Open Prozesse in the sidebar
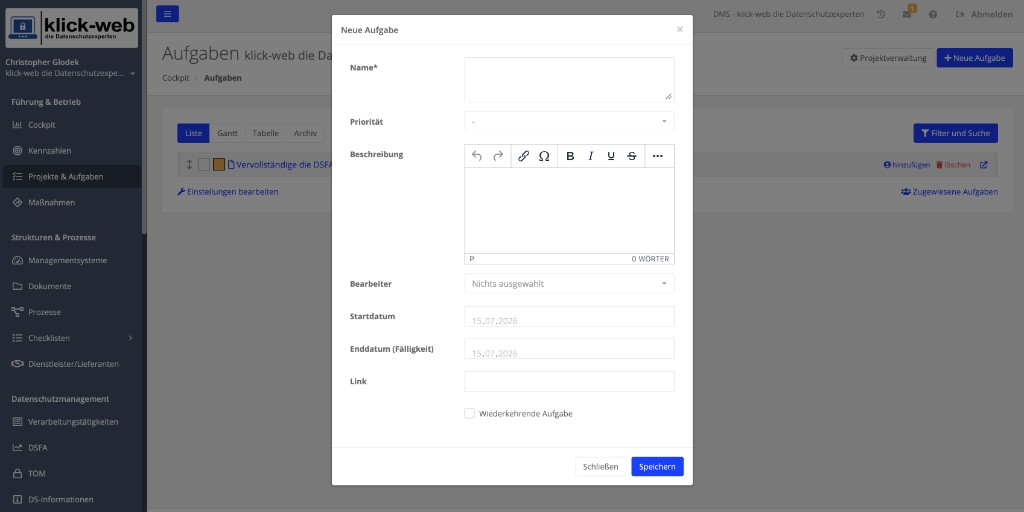1024x512 pixels. pos(71,312)
